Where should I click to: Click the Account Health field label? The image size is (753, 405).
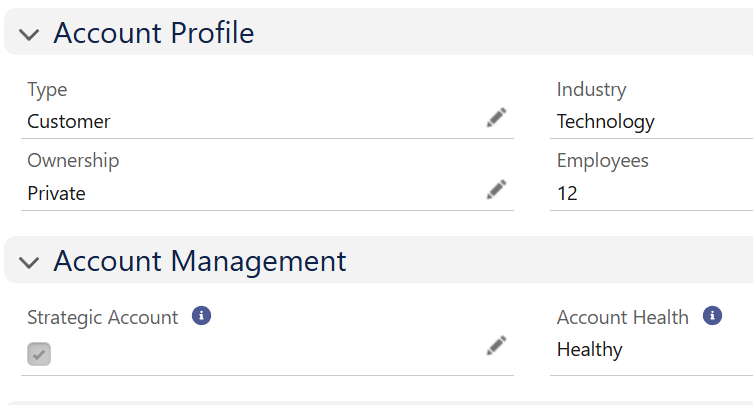pyautogui.click(x=622, y=318)
